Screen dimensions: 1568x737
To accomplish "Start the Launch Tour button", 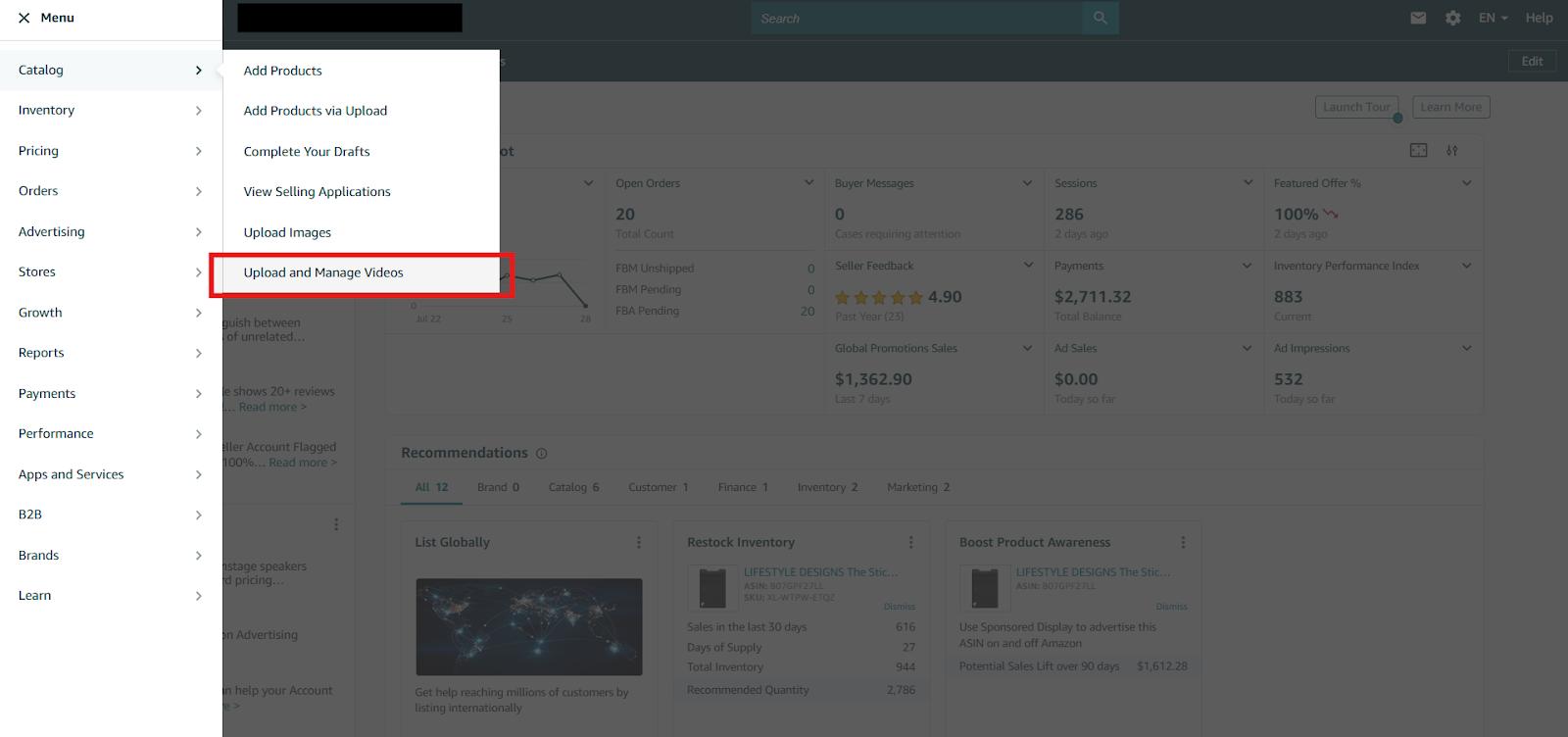I will (1356, 107).
